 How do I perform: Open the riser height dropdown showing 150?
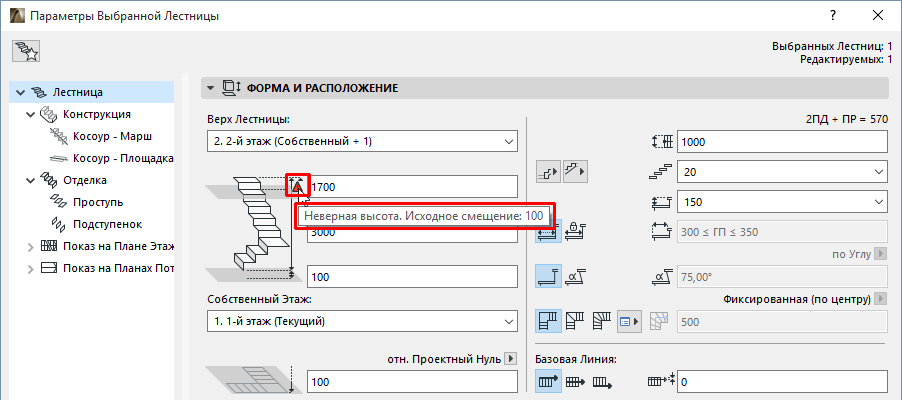click(783, 202)
